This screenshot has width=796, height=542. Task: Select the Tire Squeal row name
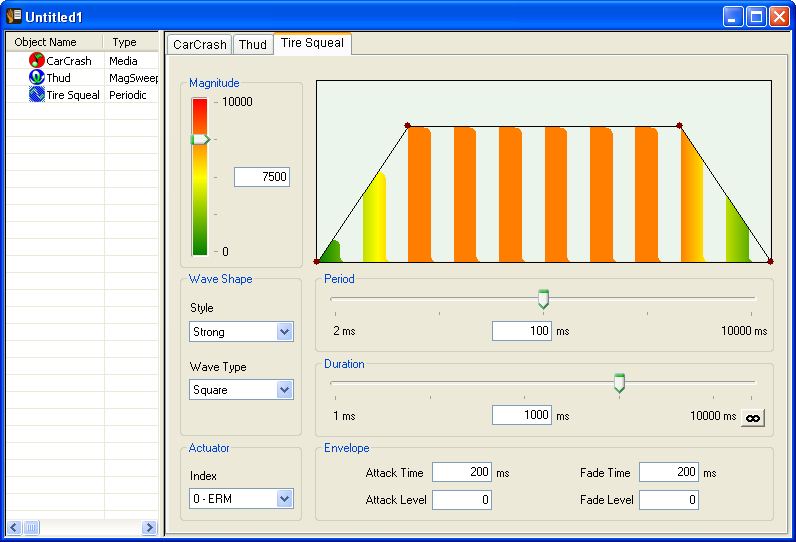pyautogui.click(x=73, y=95)
